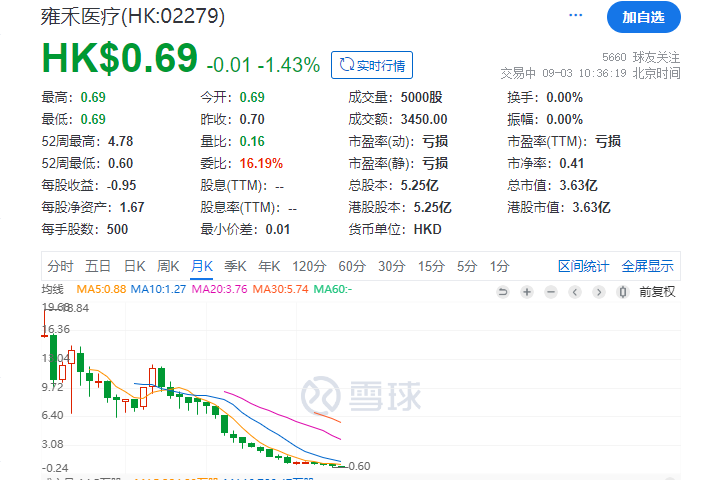Open 区间统计 range statistics link
The image size is (714, 480).
[x=583, y=266]
